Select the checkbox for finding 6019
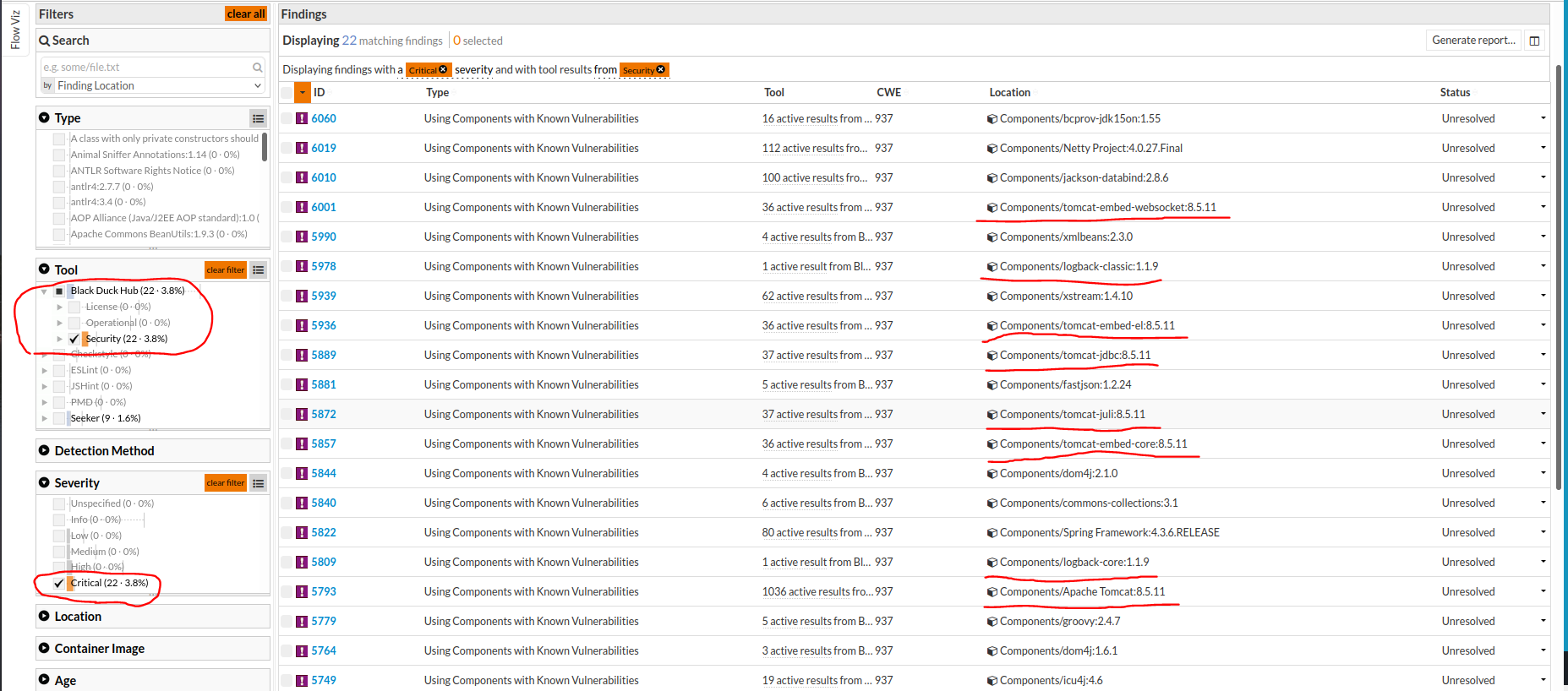 [x=287, y=149]
